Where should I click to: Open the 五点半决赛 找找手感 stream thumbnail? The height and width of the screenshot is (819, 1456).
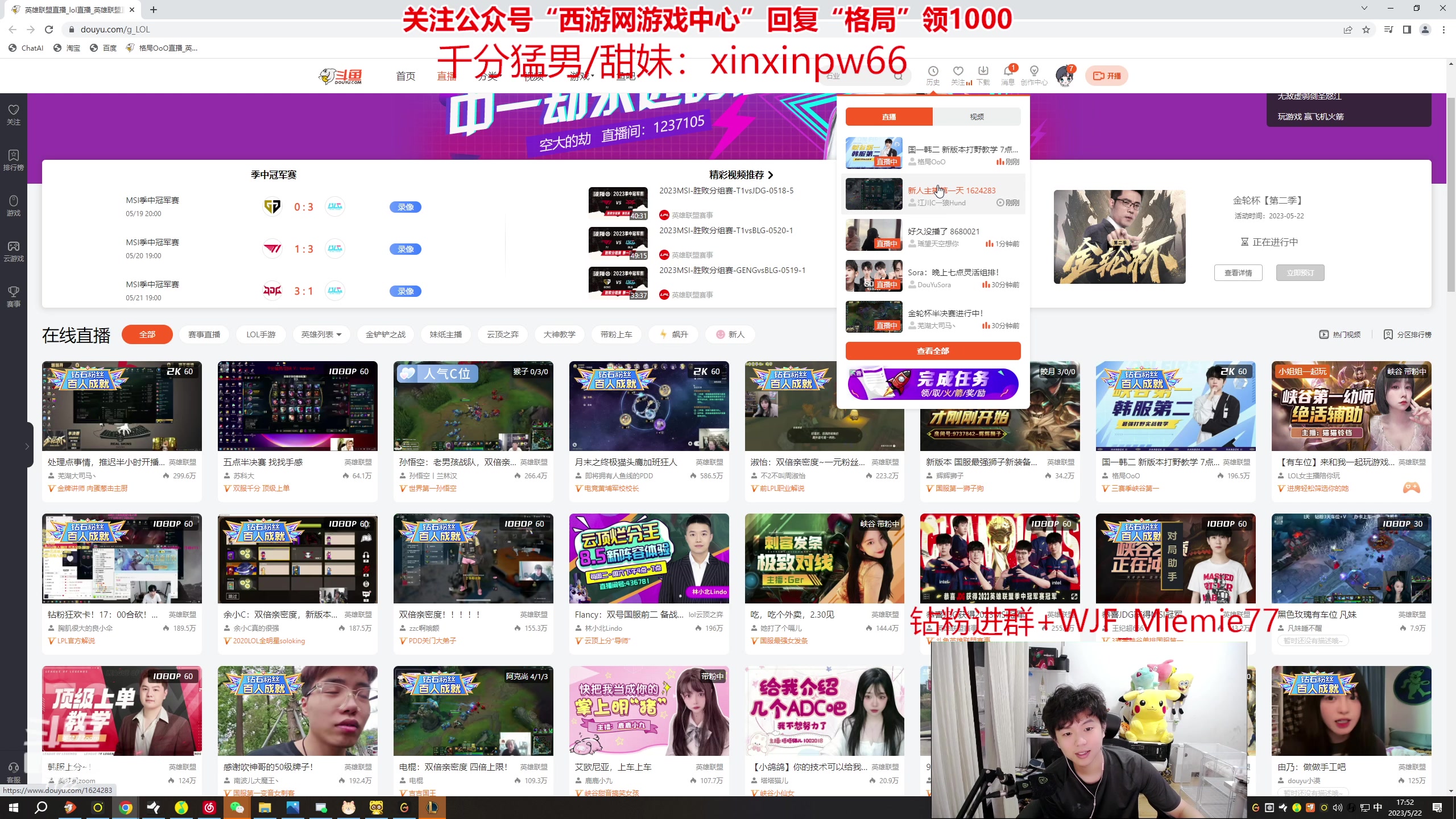[x=297, y=406]
